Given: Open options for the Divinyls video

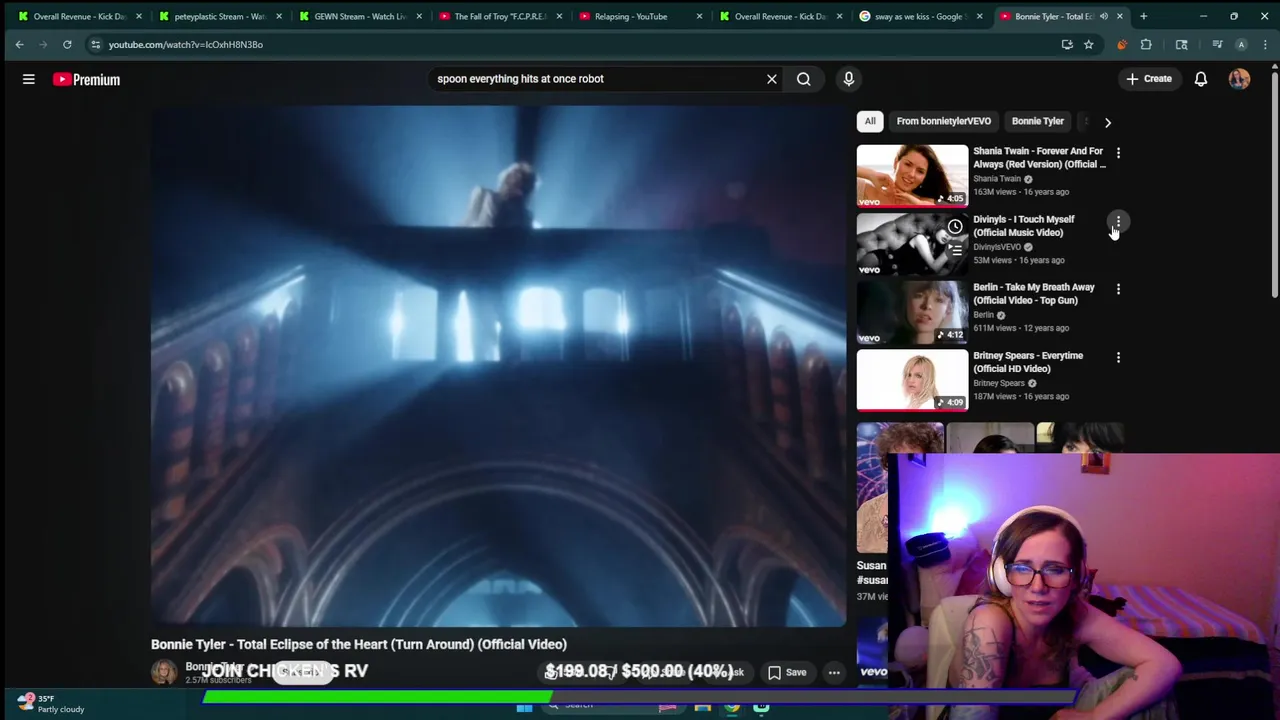Looking at the screenshot, I should (x=1118, y=221).
